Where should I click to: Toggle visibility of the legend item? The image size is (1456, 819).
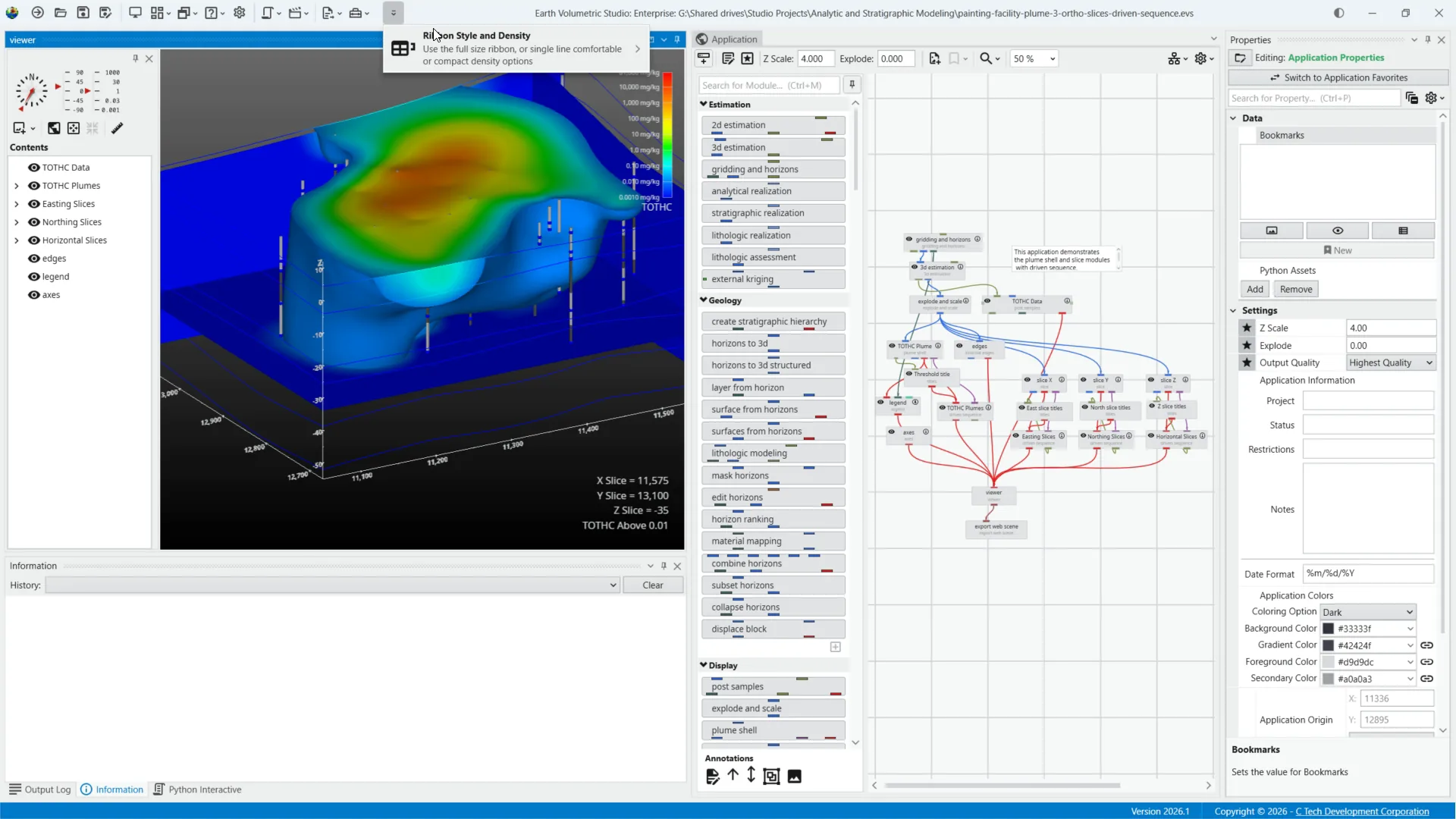pyautogui.click(x=33, y=277)
